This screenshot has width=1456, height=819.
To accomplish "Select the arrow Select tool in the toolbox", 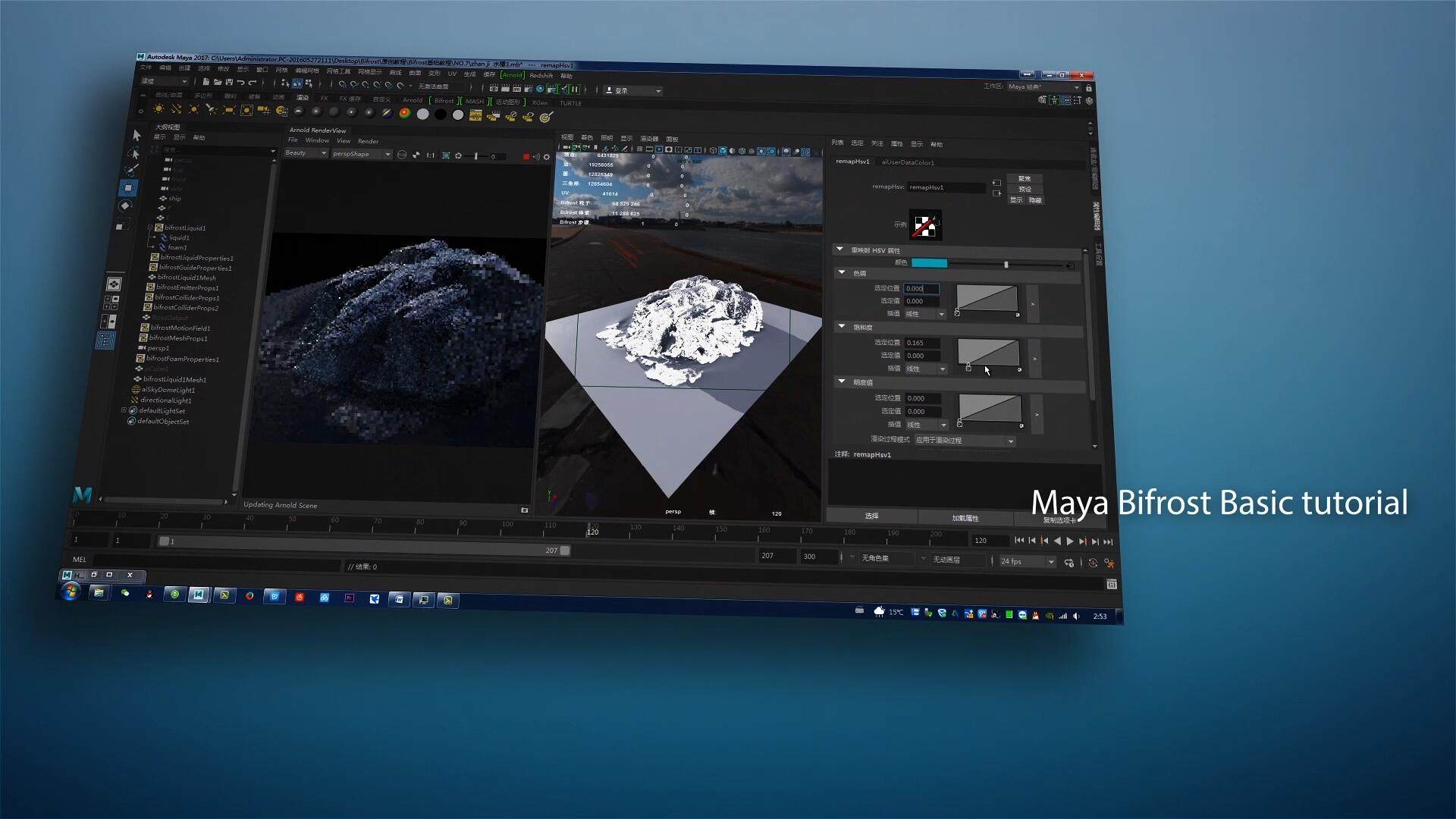I will [136, 135].
